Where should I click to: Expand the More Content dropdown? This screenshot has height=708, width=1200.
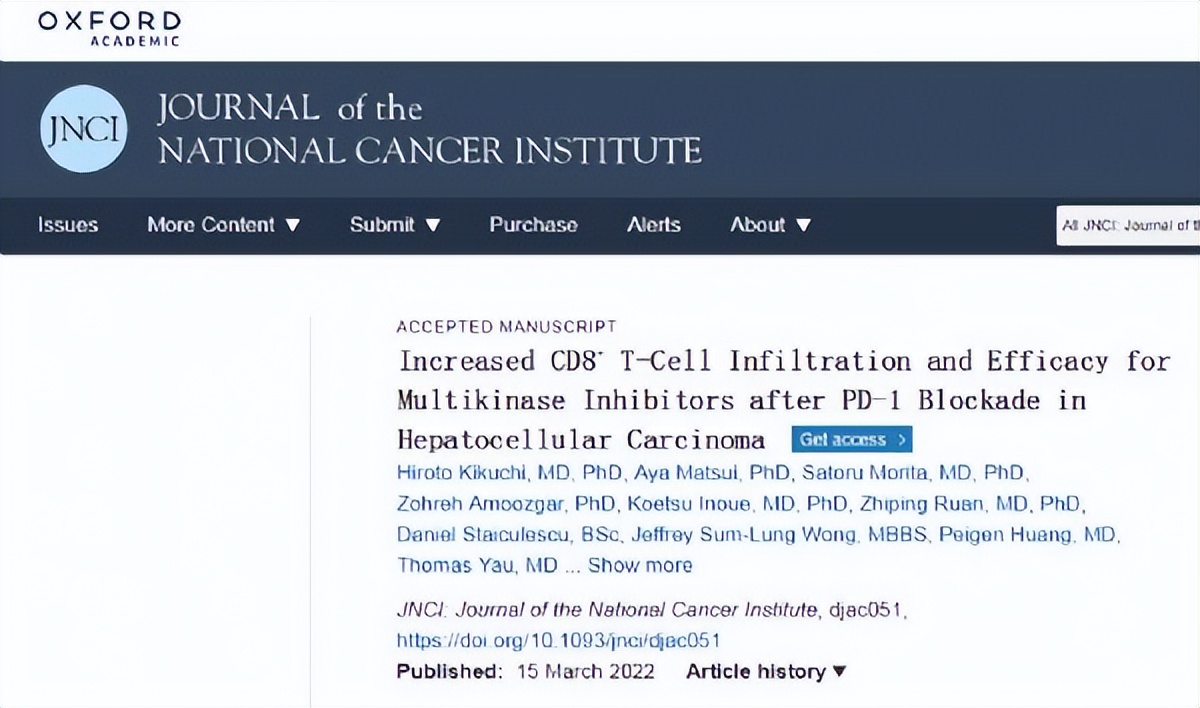224,225
